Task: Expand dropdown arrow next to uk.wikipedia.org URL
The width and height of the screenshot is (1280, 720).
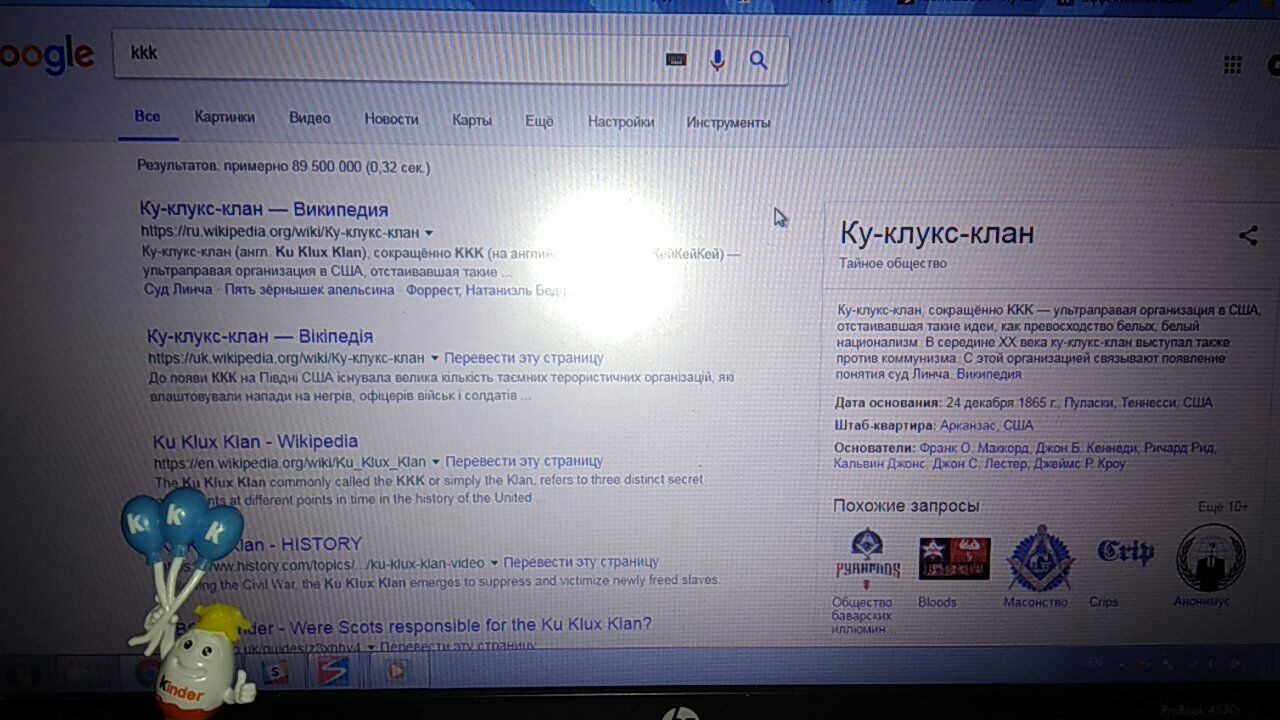Action: click(435, 358)
